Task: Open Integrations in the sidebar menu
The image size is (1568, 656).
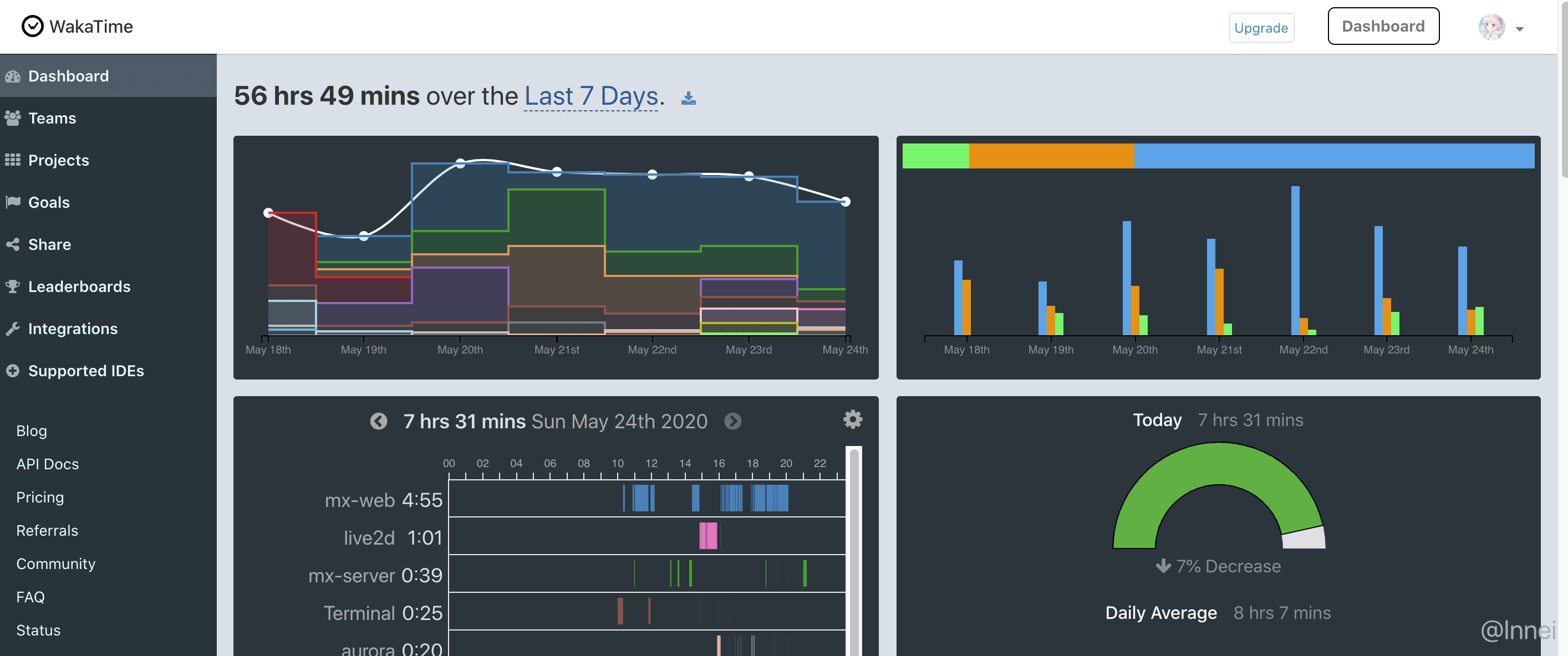Action: tap(108, 329)
